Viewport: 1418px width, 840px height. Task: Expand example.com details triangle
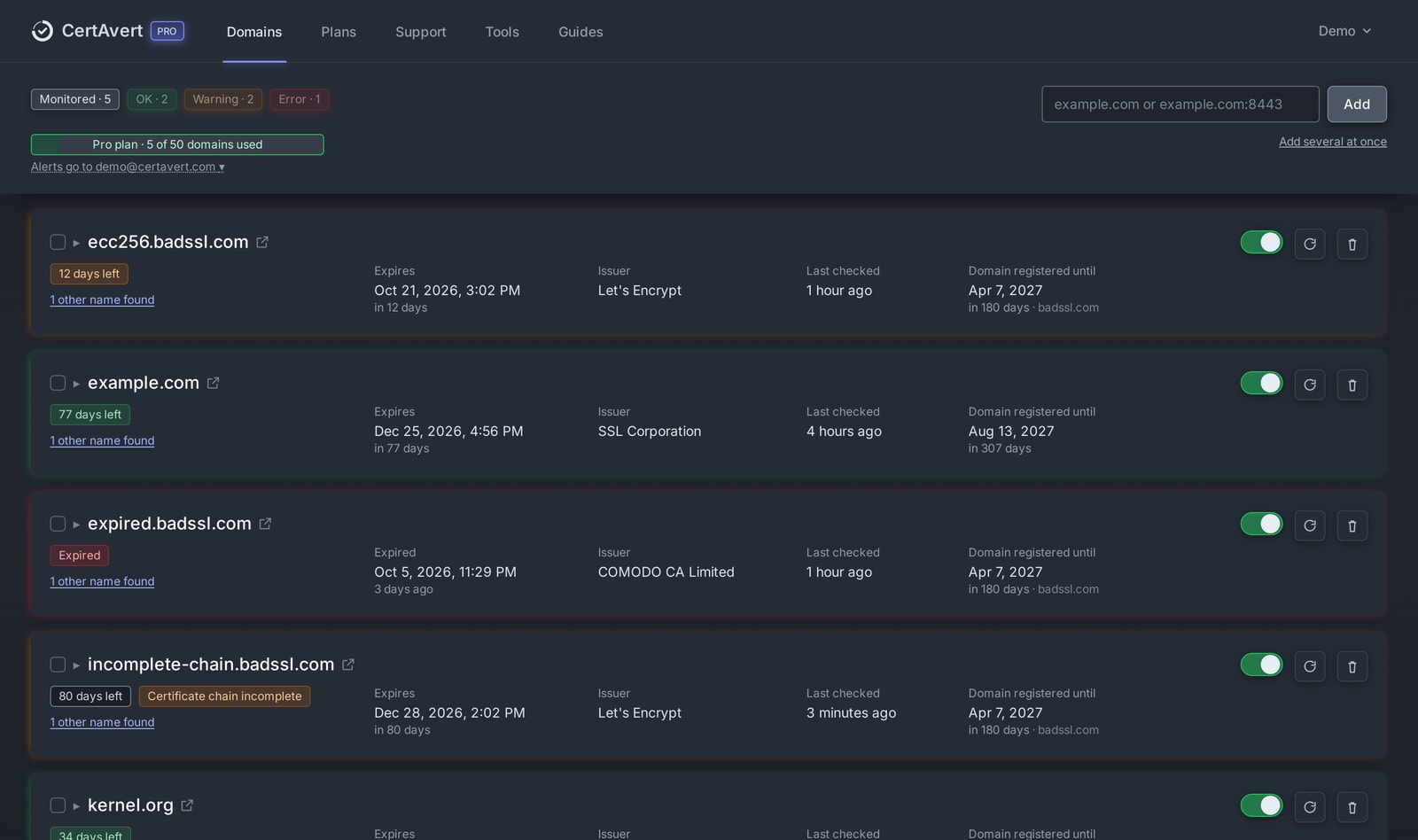click(x=76, y=384)
